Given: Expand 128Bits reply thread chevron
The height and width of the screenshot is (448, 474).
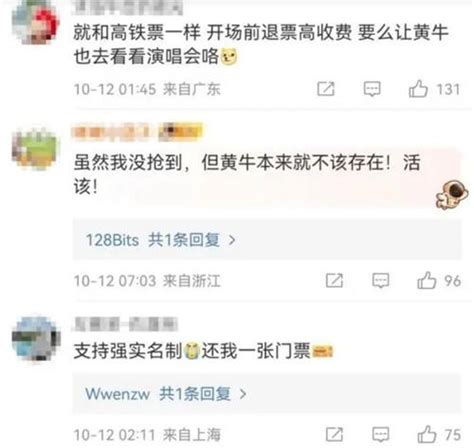Looking at the screenshot, I should point(232,240).
